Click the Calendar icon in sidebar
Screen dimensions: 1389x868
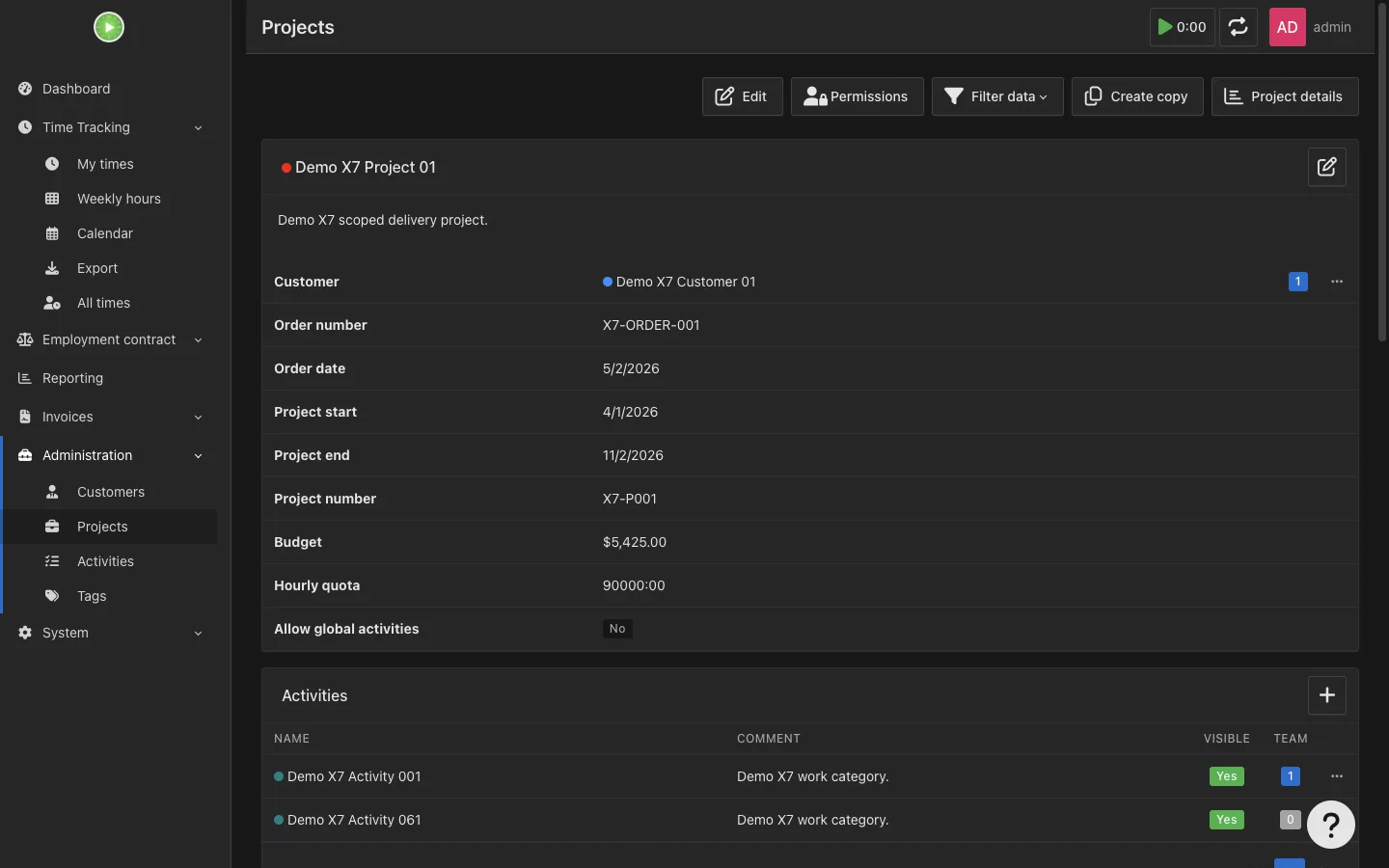[52, 233]
